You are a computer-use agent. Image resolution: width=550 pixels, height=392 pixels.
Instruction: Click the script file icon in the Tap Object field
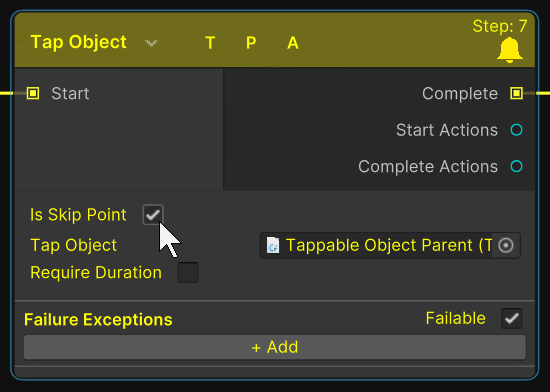tap(273, 245)
